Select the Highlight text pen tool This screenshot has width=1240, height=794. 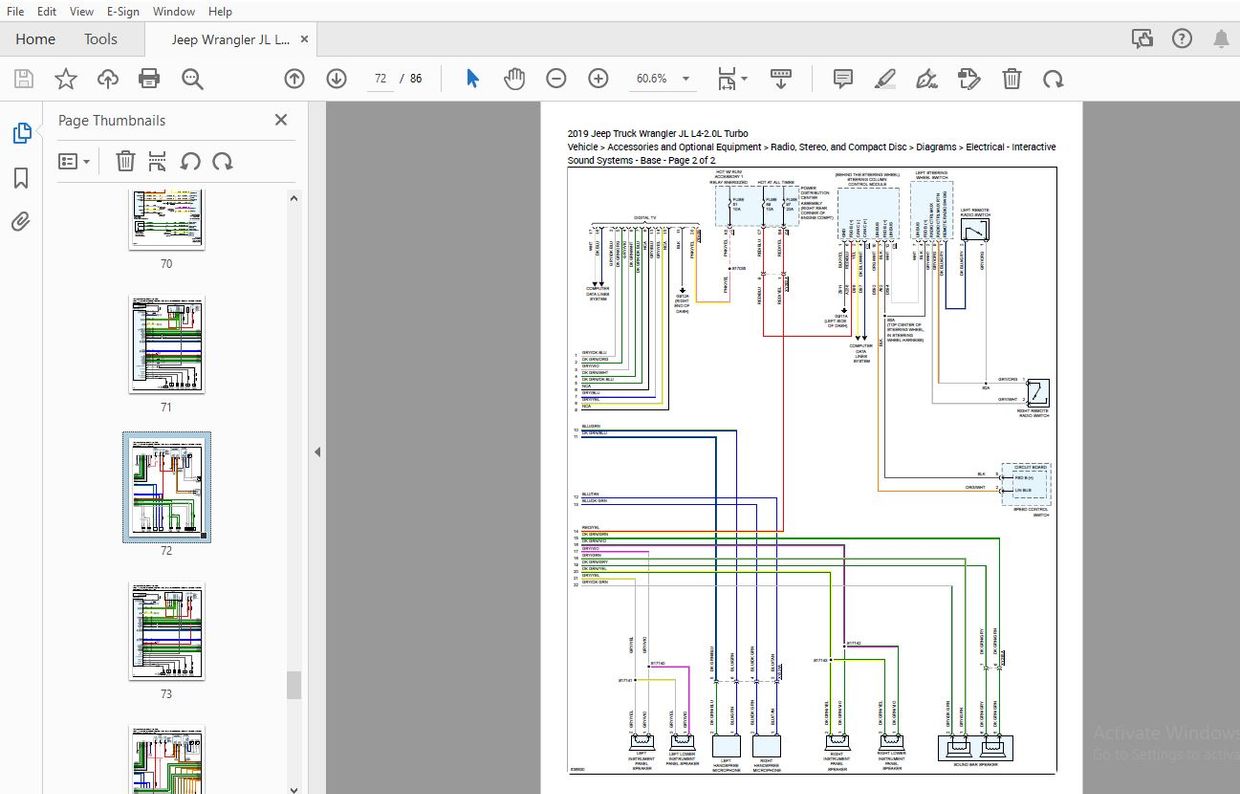coord(884,79)
